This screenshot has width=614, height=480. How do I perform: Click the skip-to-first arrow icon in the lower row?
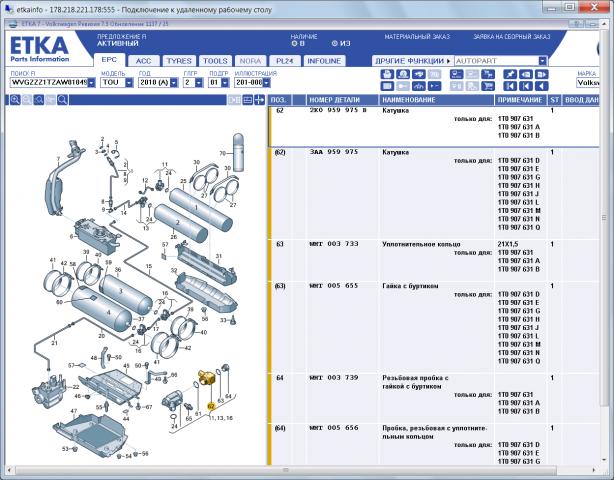click(510, 86)
